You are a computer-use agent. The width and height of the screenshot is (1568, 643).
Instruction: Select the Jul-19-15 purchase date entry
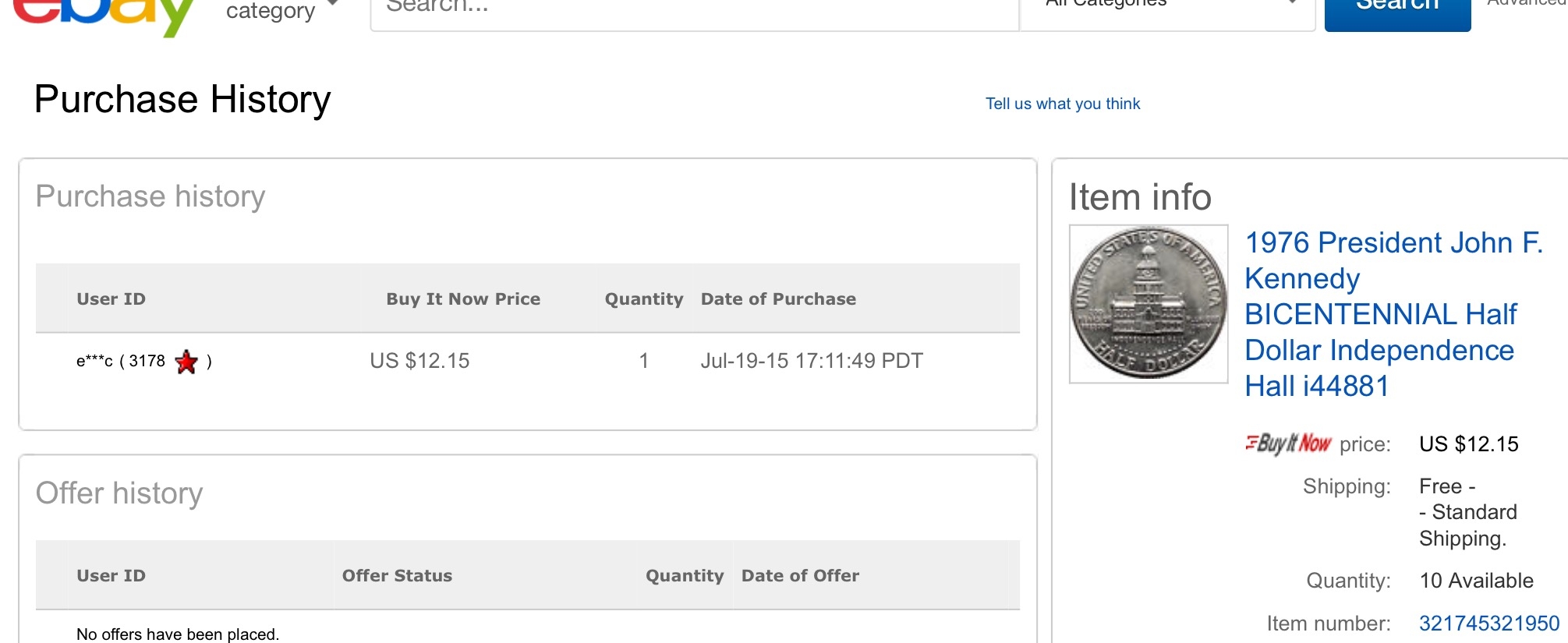tap(812, 361)
